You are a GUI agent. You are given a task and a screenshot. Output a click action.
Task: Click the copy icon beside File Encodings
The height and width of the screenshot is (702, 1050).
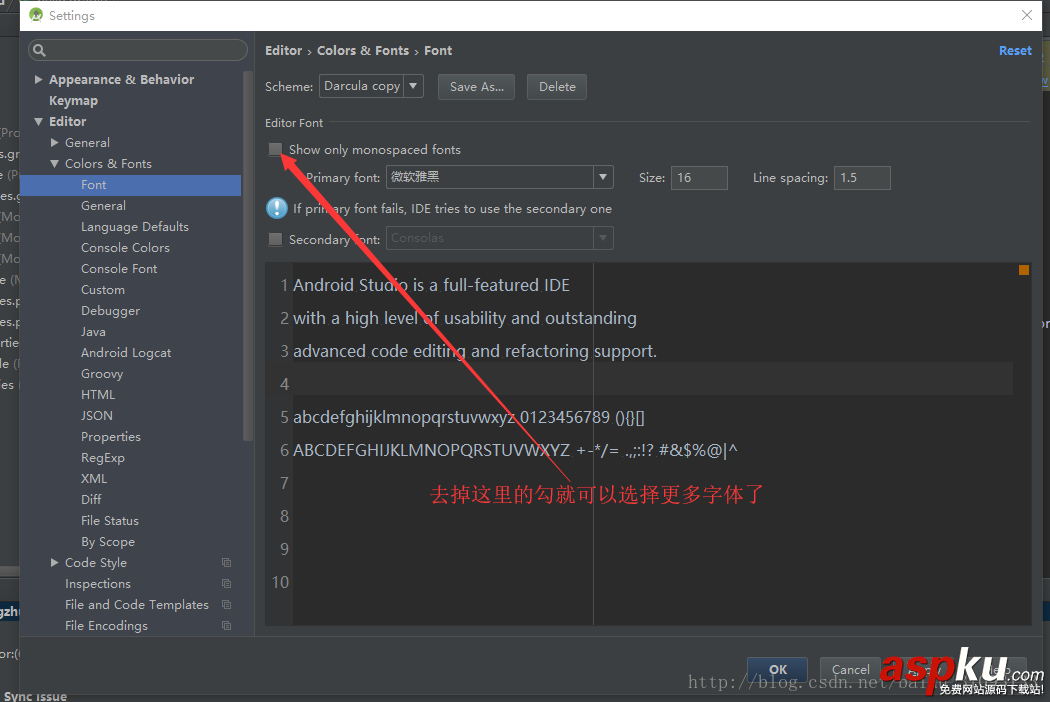pyautogui.click(x=226, y=626)
